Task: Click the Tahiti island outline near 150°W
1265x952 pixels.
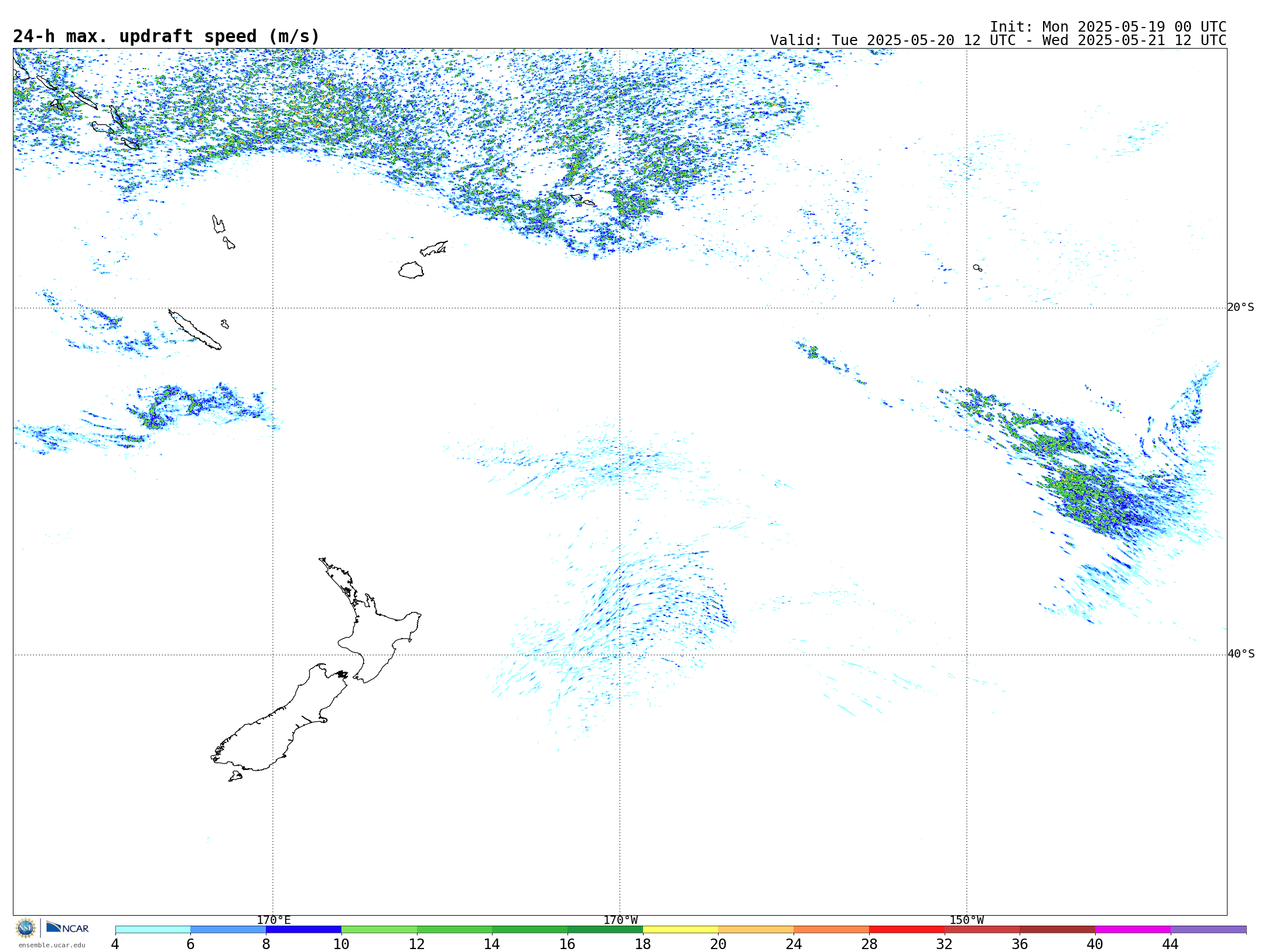Action: pyautogui.click(x=977, y=268)
